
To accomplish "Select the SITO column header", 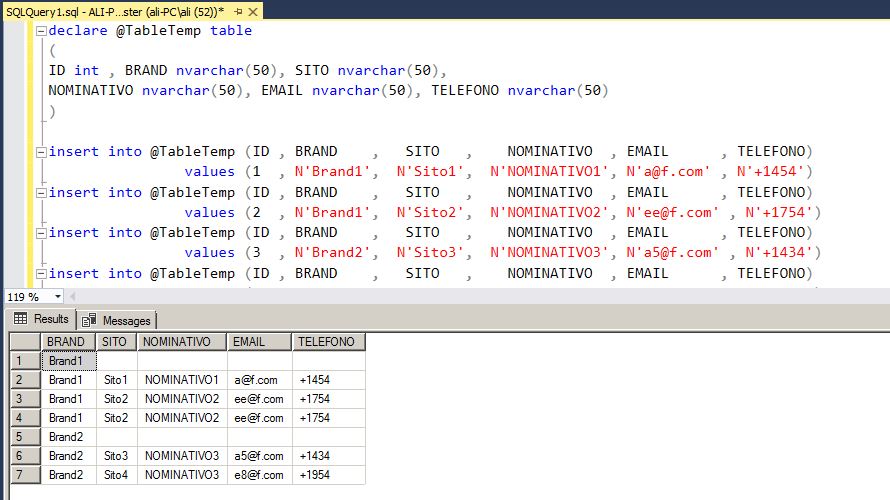I will point(116,342).
